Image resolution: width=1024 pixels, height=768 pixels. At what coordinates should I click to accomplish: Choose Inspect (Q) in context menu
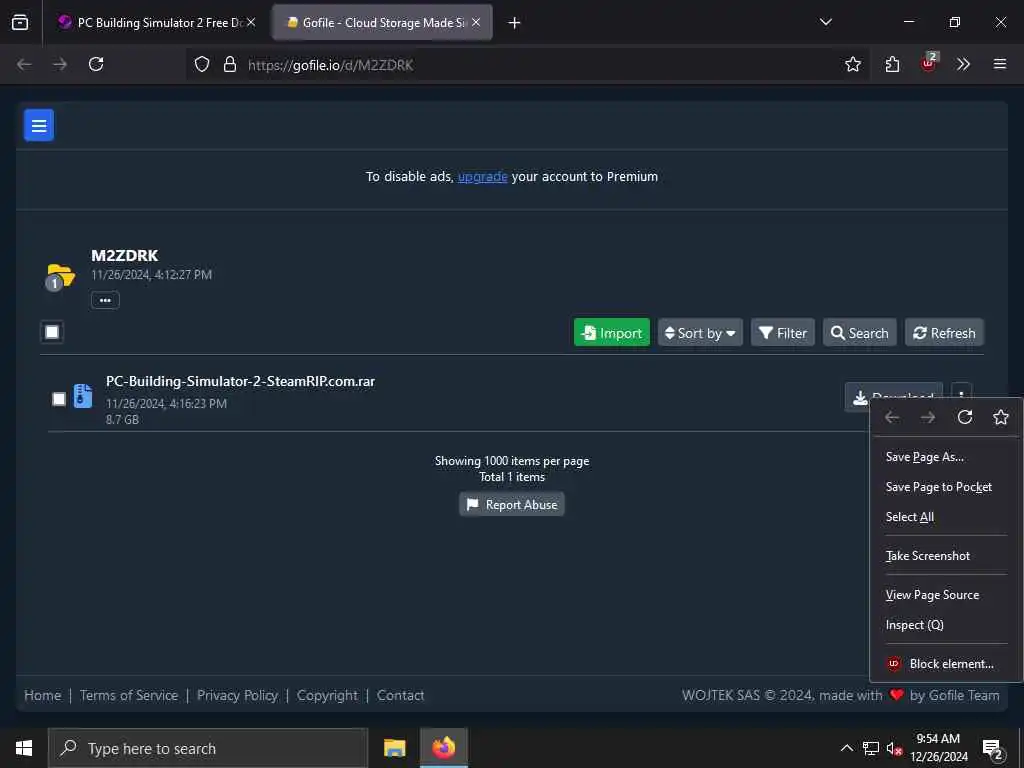tap(946, 625)
